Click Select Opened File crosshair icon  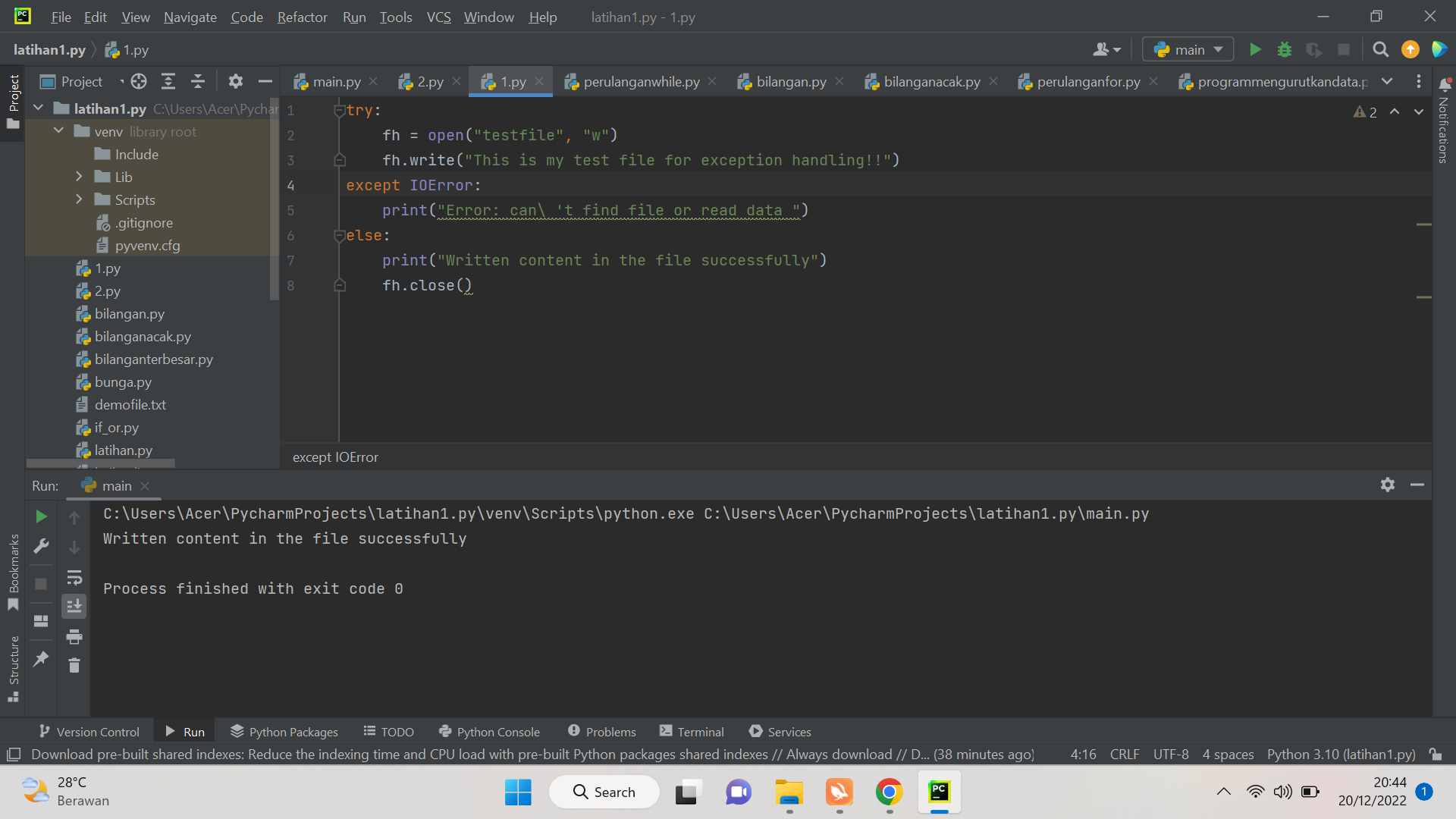pos(138,82)
